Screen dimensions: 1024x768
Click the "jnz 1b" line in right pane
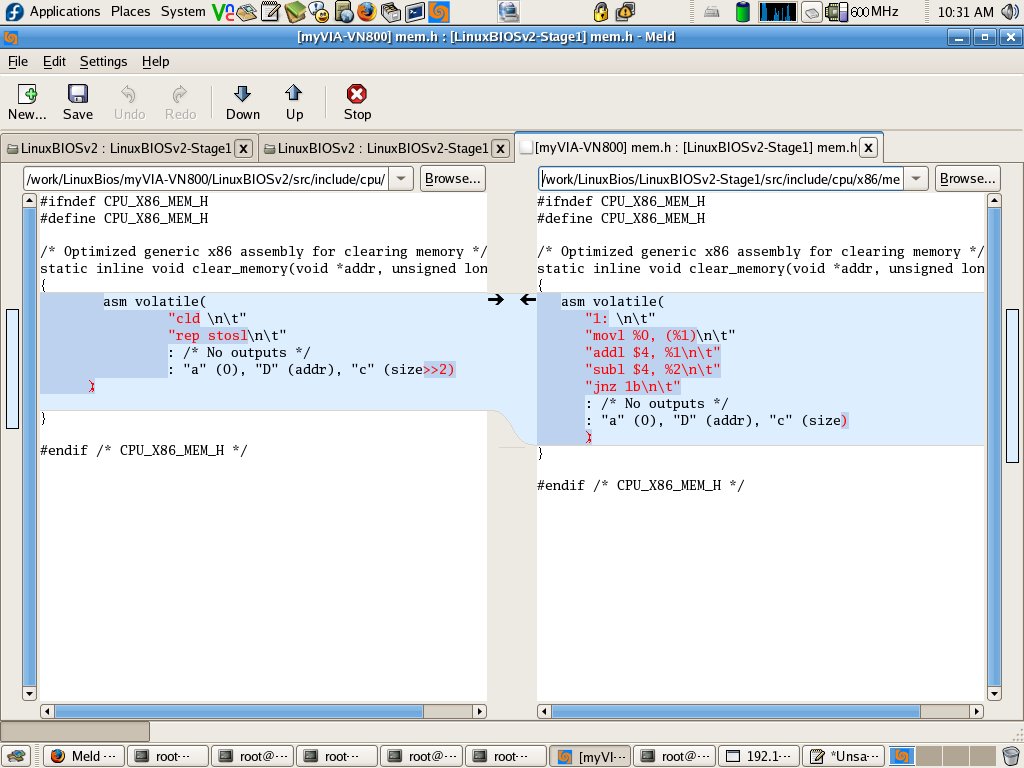[x=633, y=387]
